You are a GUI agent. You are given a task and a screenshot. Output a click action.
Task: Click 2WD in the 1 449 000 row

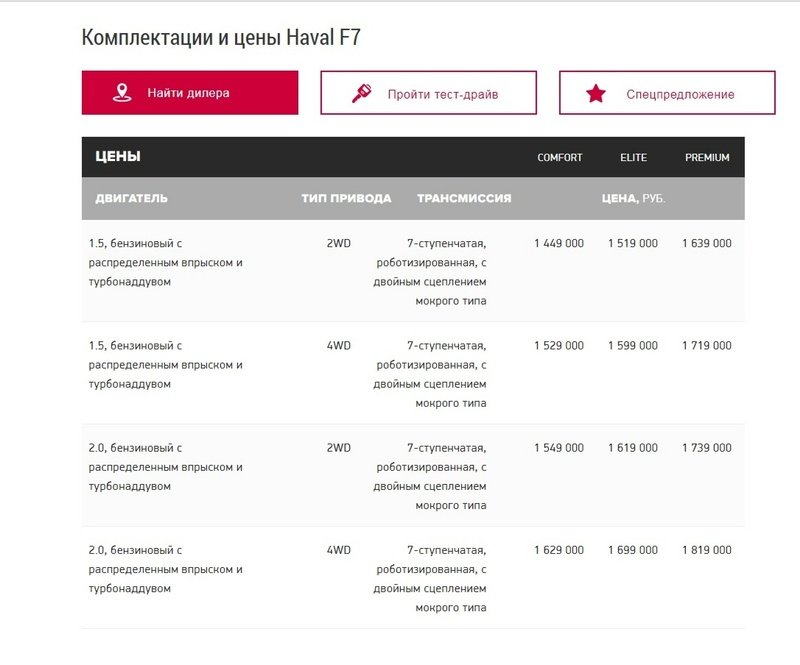click(339, 243)
